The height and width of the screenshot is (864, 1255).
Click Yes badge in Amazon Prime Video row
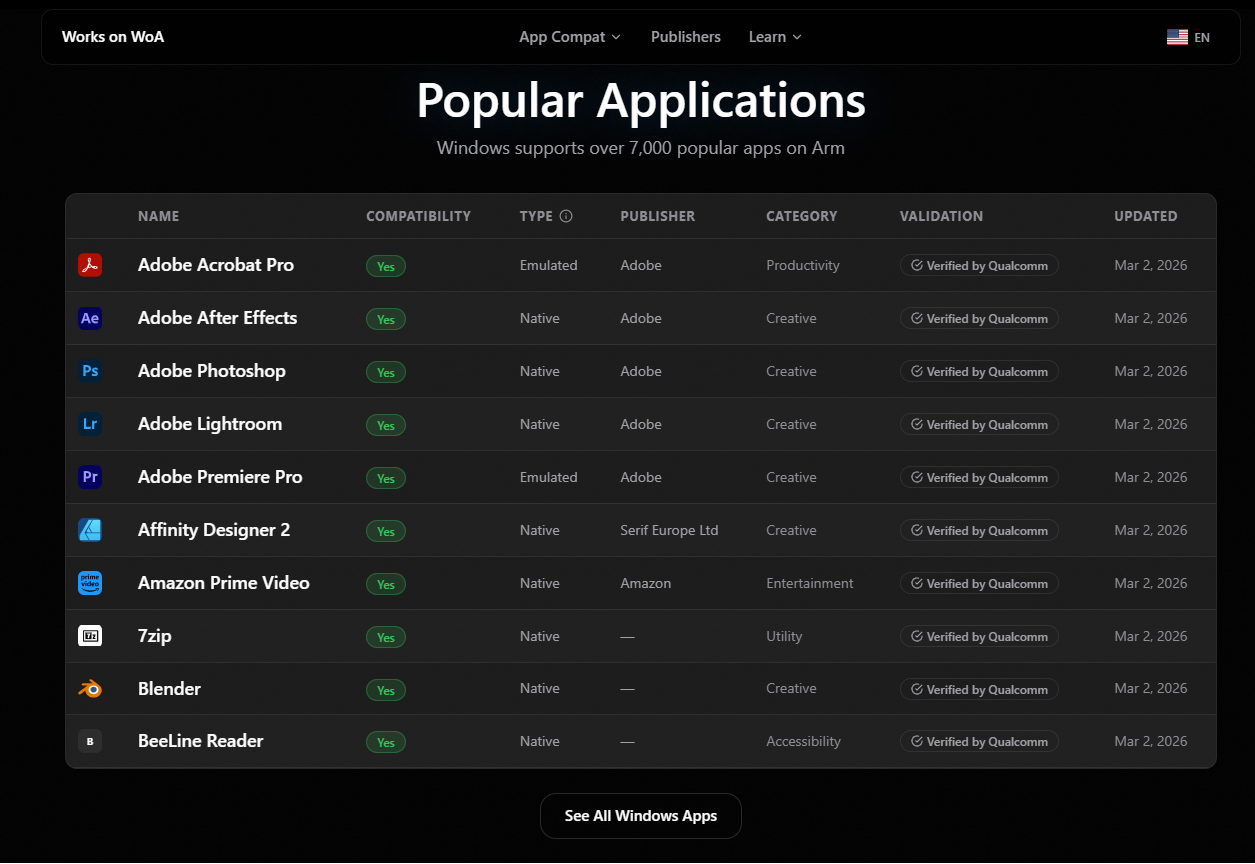pos(386,584)
